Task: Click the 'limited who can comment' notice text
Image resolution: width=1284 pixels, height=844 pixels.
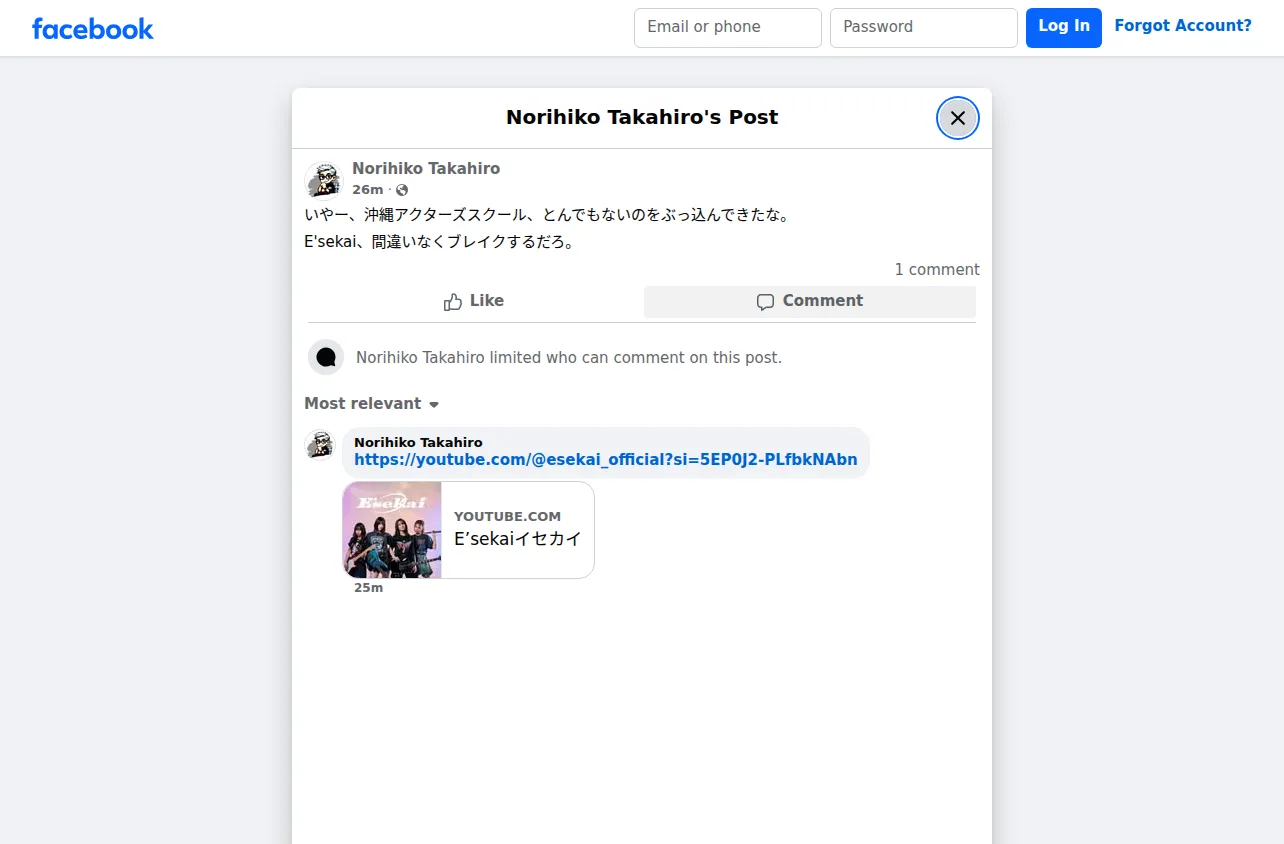Action: point(569,358)
